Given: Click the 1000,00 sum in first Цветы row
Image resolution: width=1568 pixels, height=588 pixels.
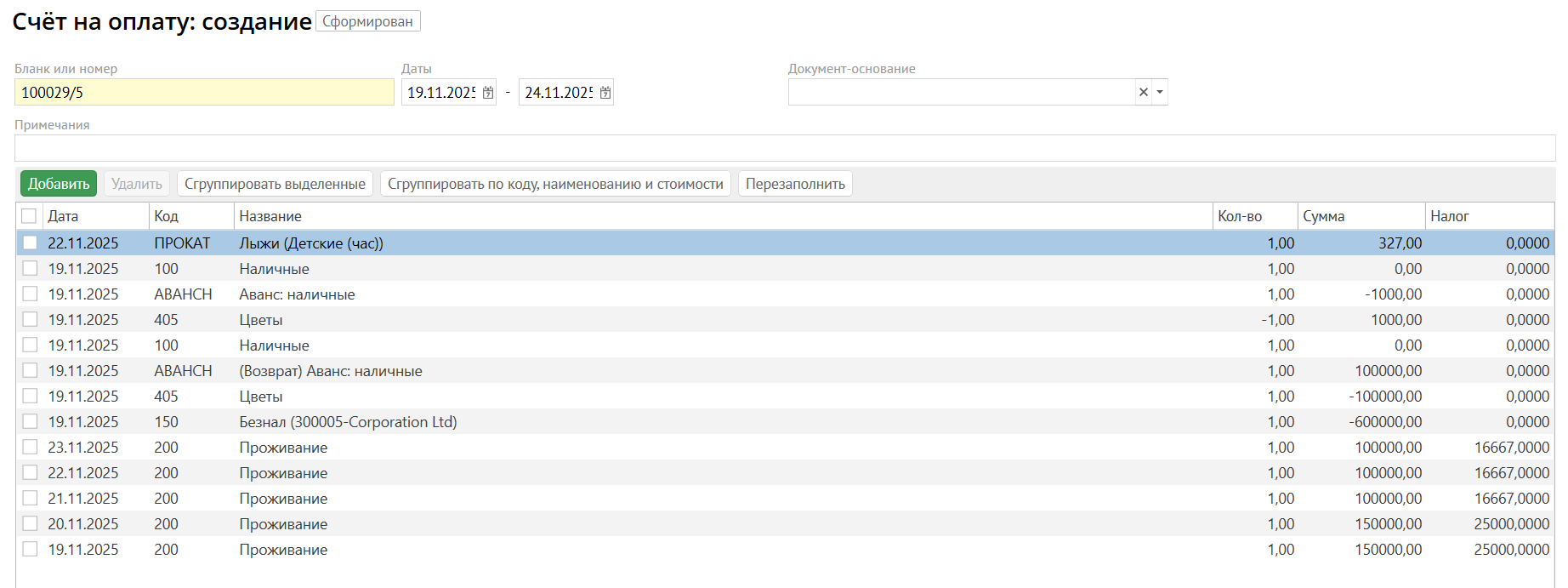Looking at the screenshot, I should point(1361,319).
